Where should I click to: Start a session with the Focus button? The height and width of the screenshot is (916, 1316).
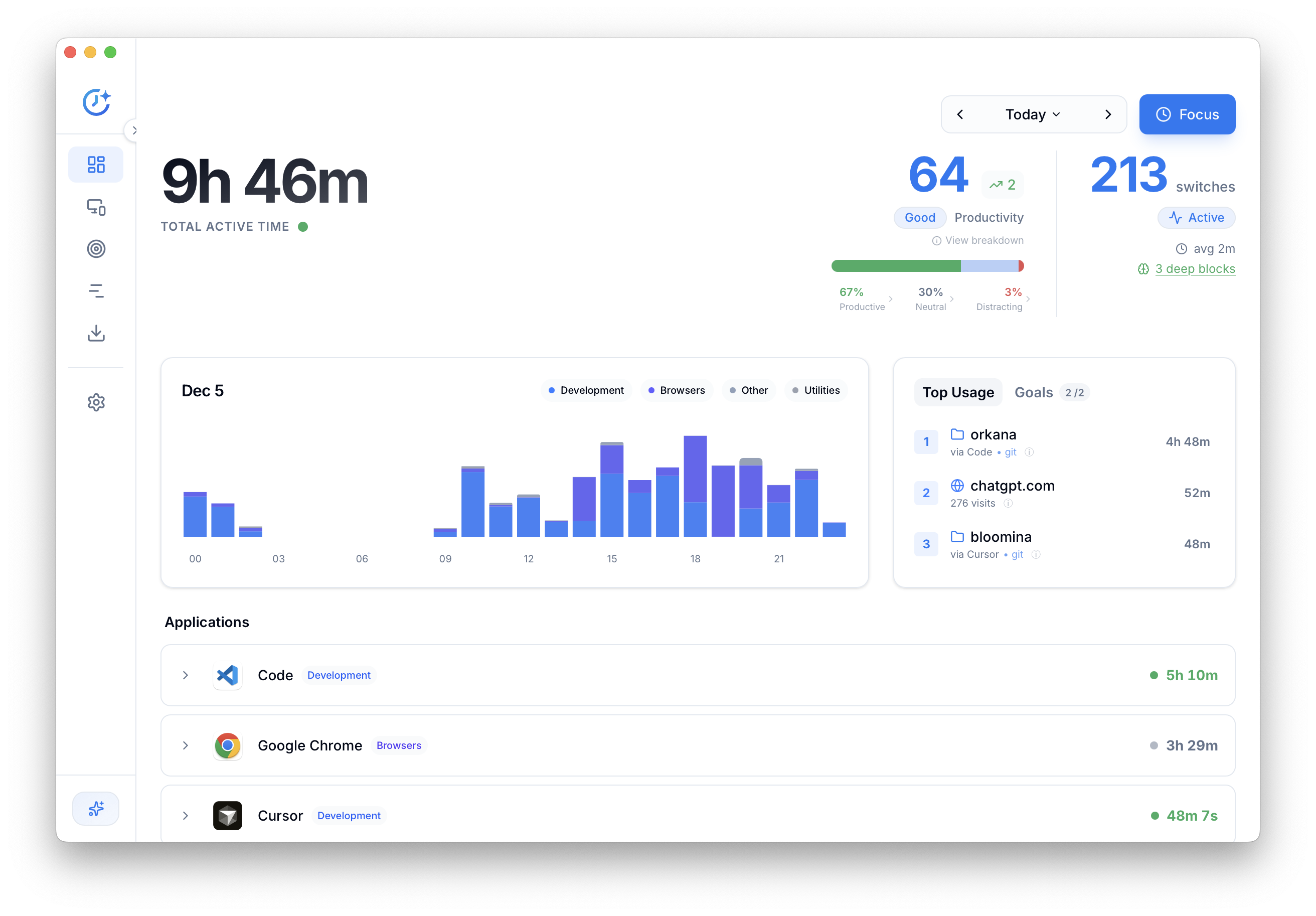tap(1187, 115)
